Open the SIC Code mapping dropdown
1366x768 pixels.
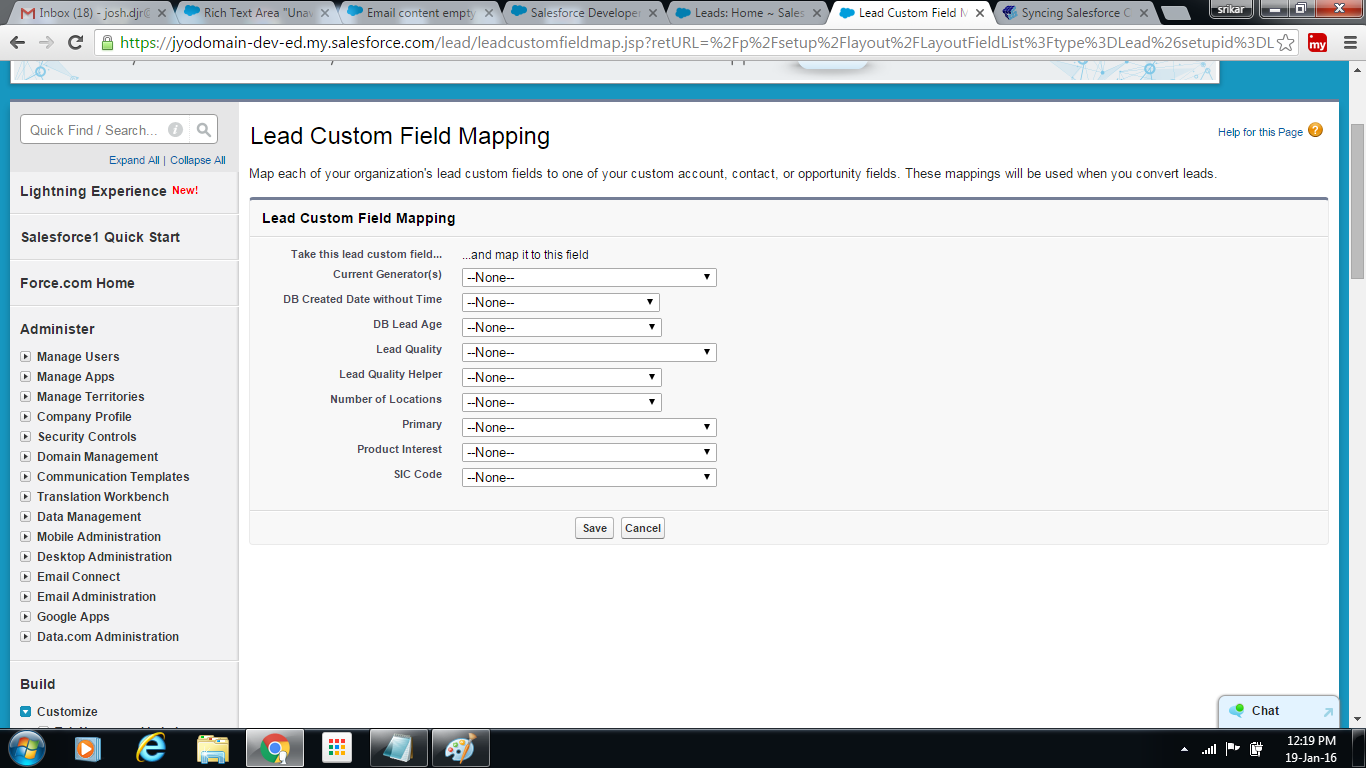click(589, 477)
